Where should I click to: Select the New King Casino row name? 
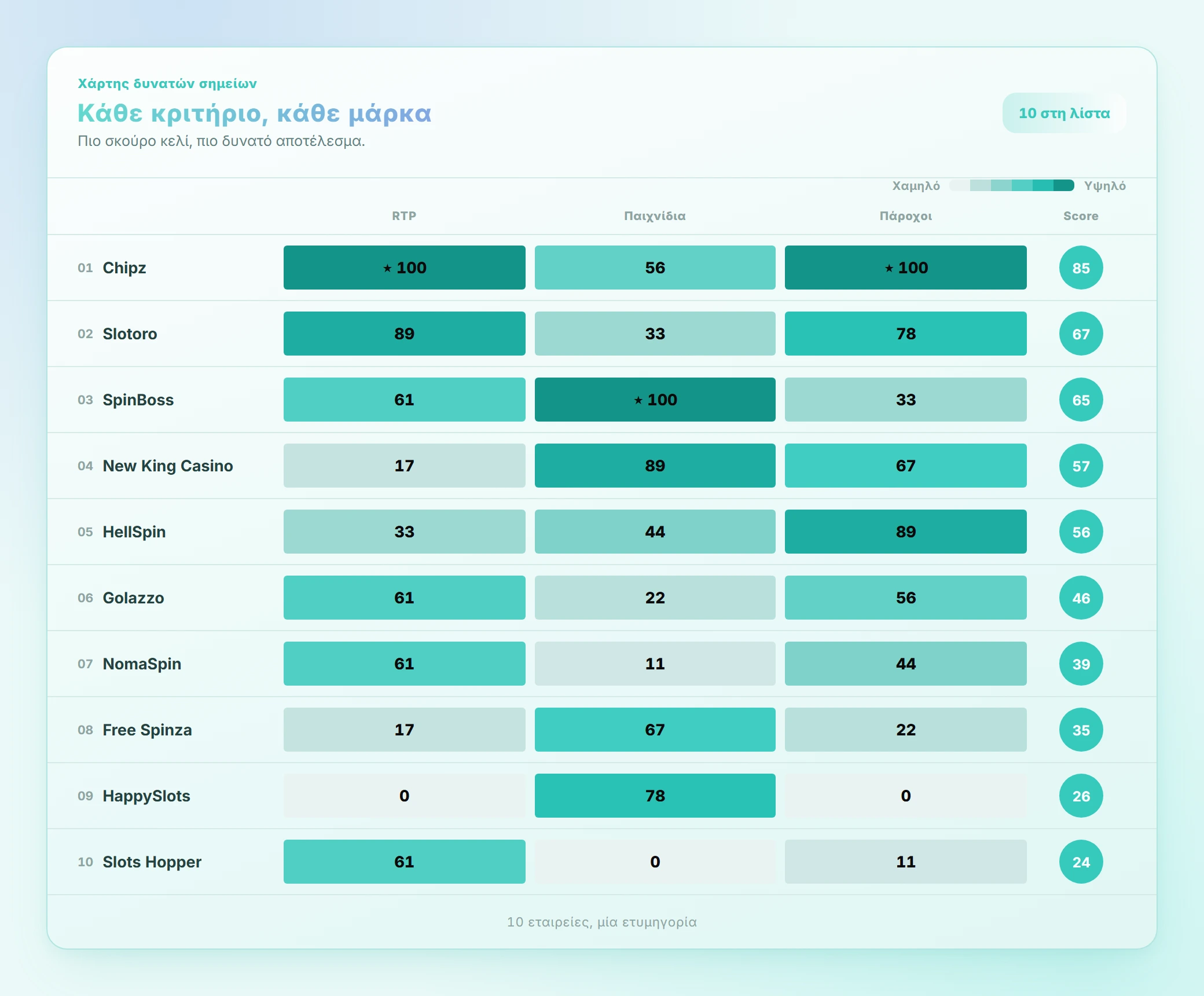tap(168, 466)
